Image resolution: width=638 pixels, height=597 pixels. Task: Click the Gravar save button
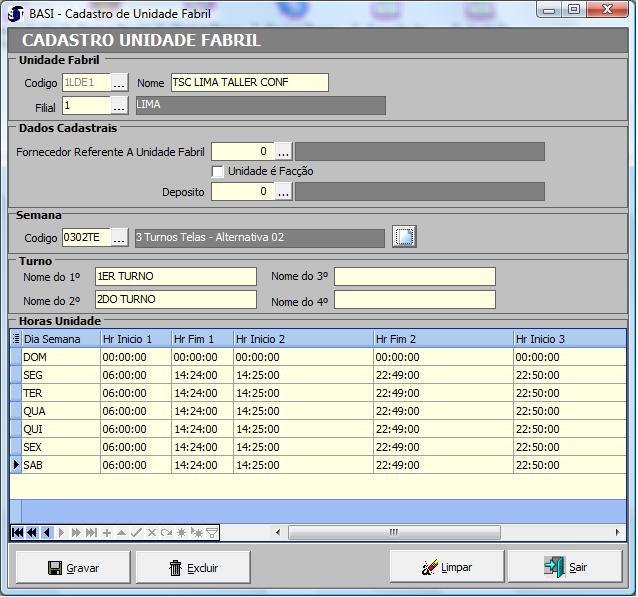coord(73,567)
